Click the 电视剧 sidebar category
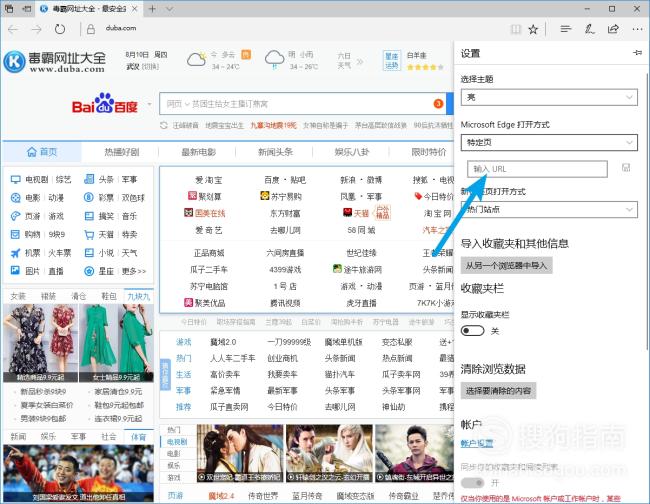Viewport: 650px width, 504px height. click(36, 179)
